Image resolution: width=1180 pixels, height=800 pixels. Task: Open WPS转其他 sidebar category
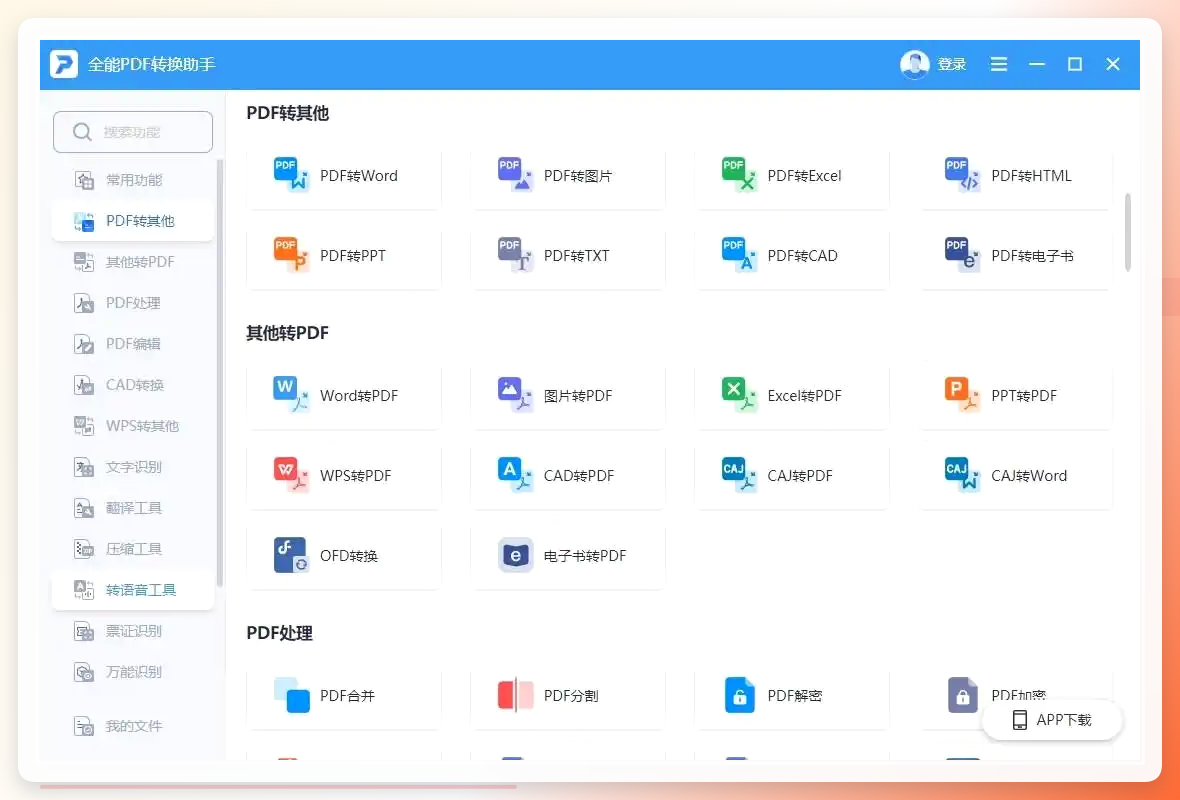[x=133, y=426]
